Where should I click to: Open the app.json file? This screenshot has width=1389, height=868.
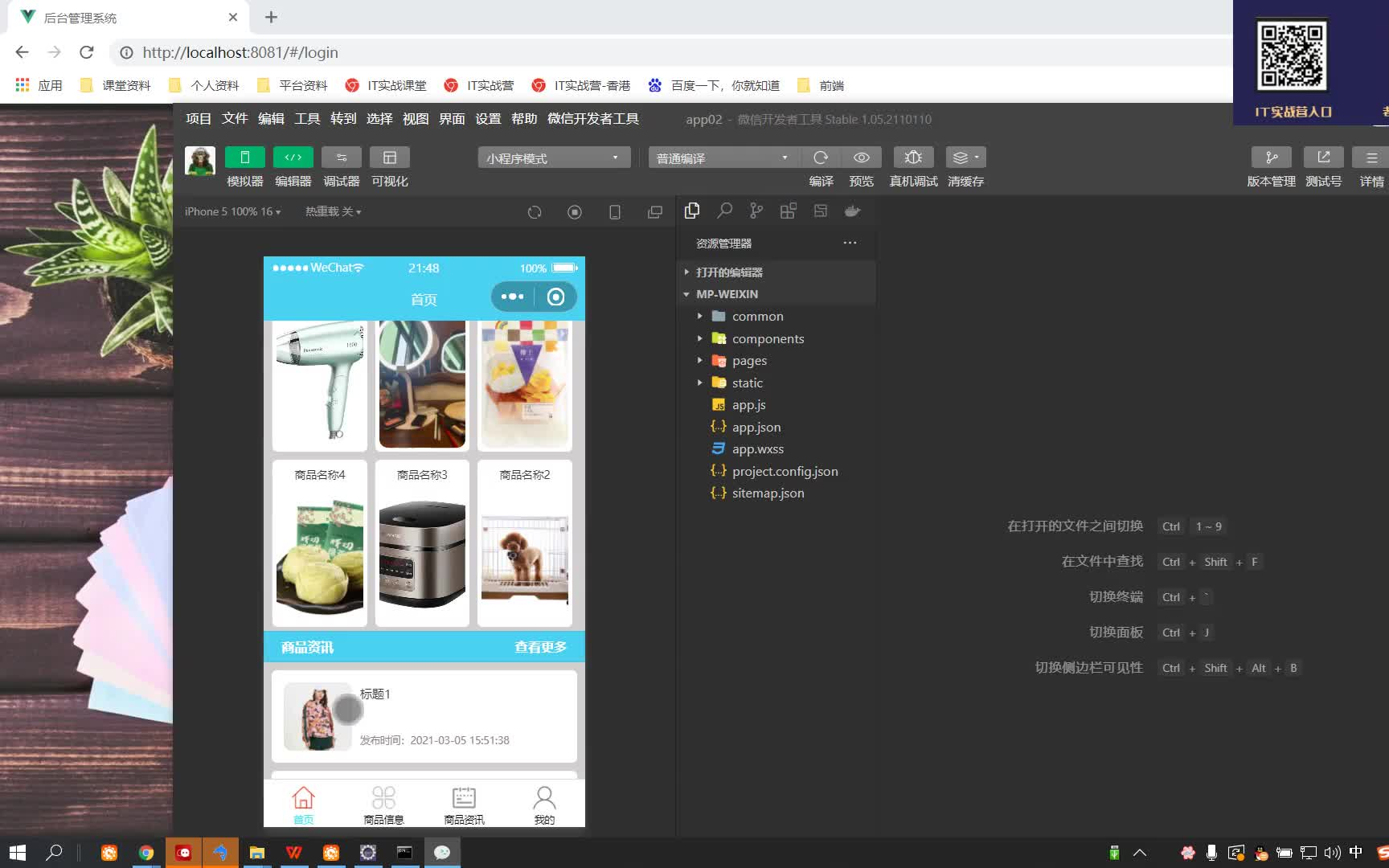pos(776,427)
